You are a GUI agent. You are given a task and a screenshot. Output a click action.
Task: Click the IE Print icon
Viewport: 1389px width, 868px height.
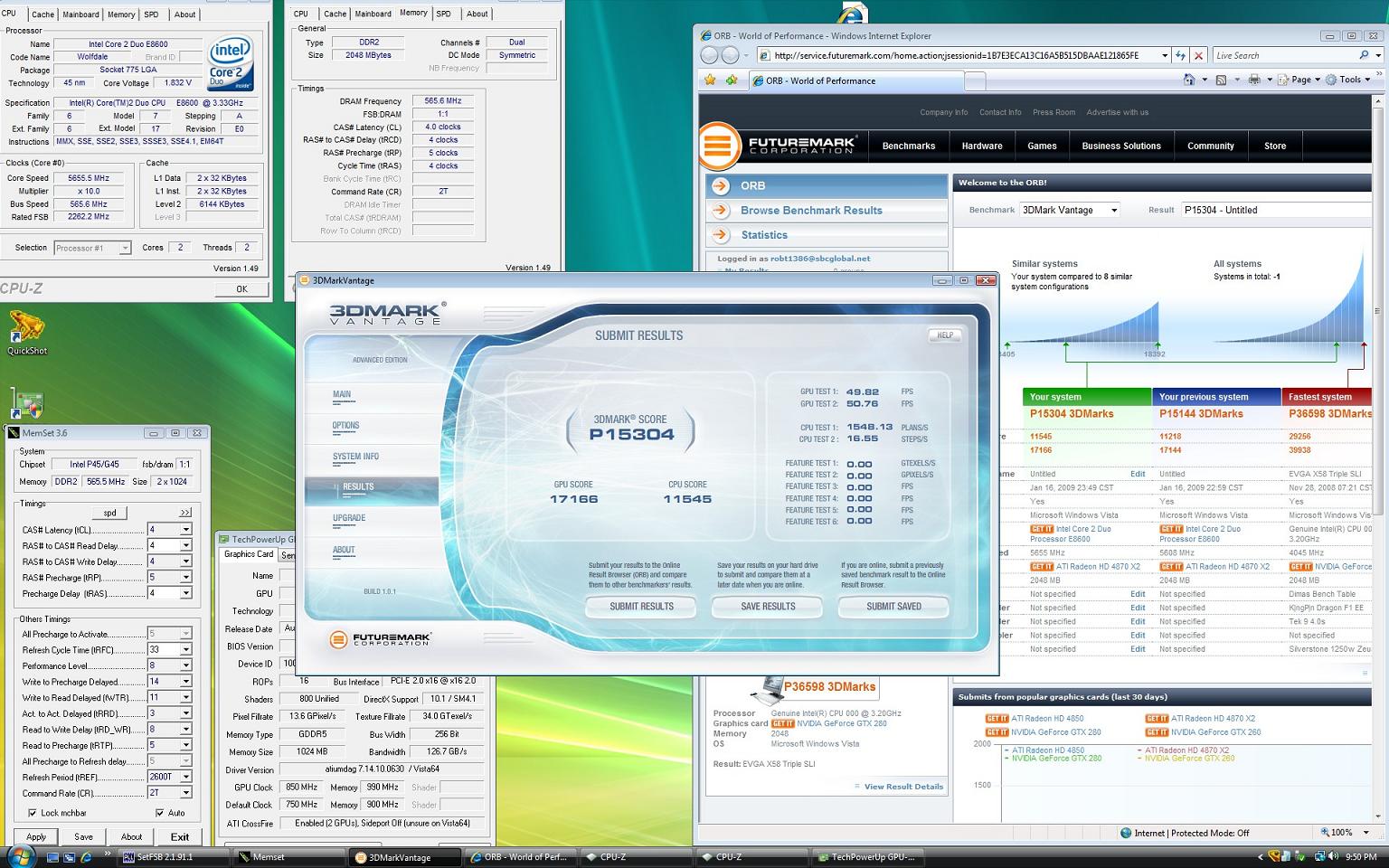(x=1253, y=80)
